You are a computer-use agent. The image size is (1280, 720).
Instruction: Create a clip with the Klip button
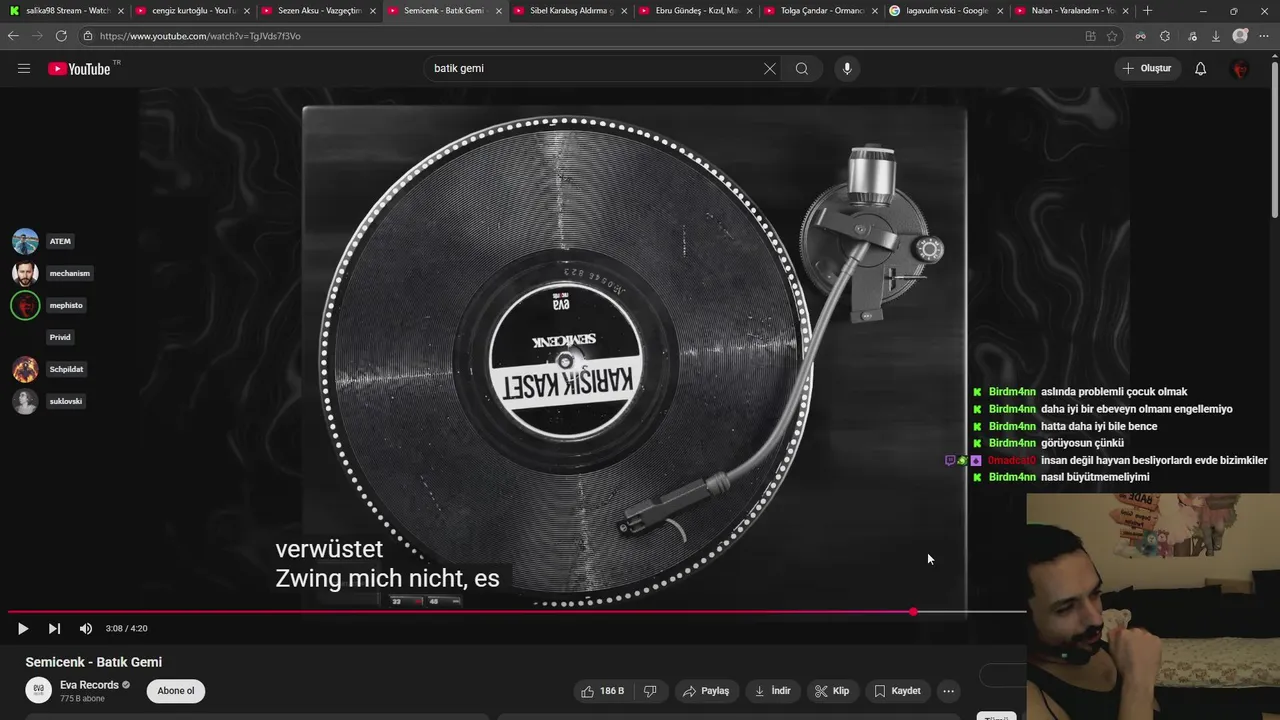click(x=832, y=691)
